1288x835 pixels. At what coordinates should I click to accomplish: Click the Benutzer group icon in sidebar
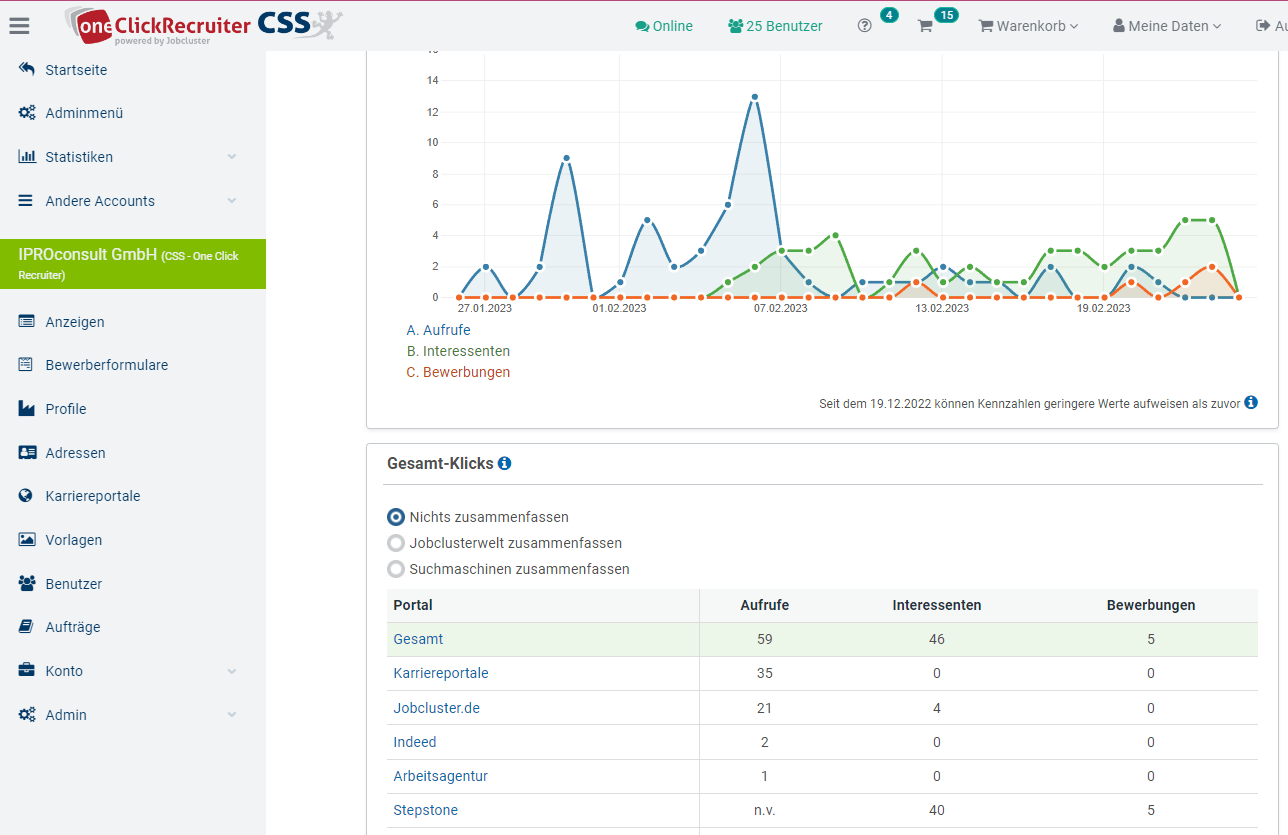[x=27, y=583]
